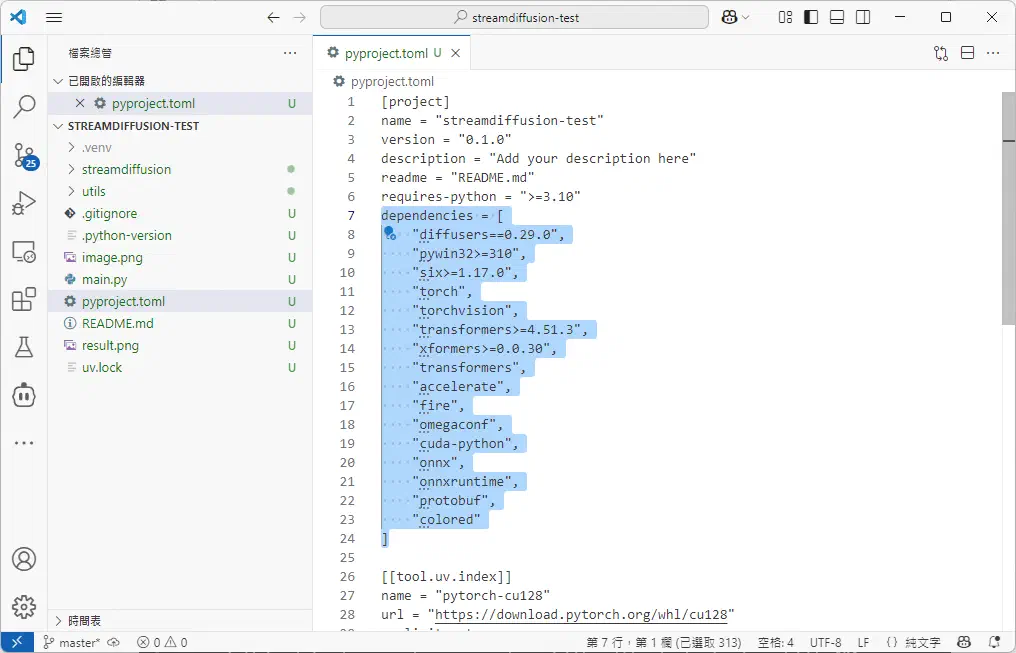Open the Source Control view with 25 pending changes
Viewport: 1016px width, 653px height.
[24, 156]
